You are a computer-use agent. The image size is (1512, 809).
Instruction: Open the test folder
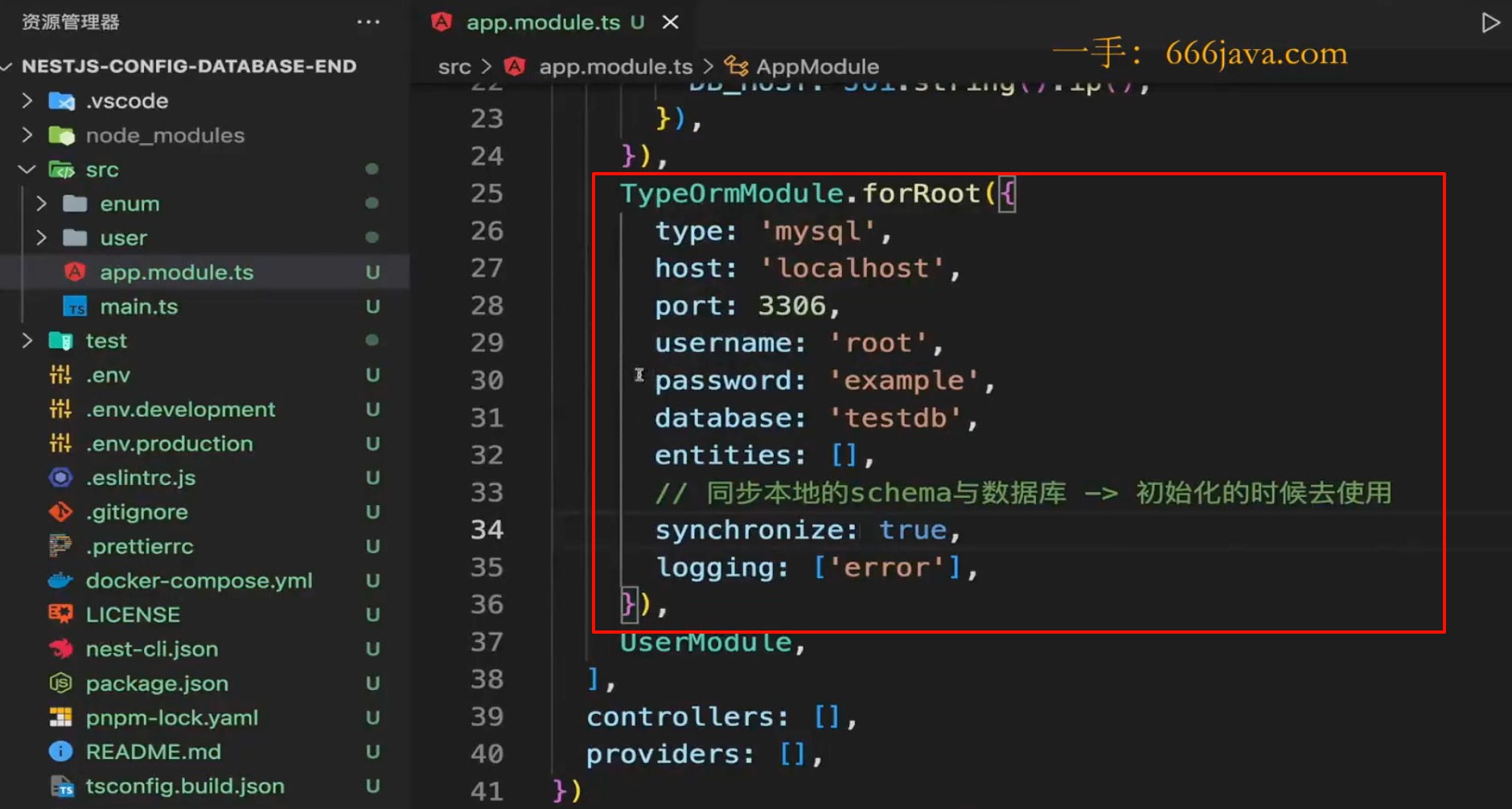coord(106,341)
